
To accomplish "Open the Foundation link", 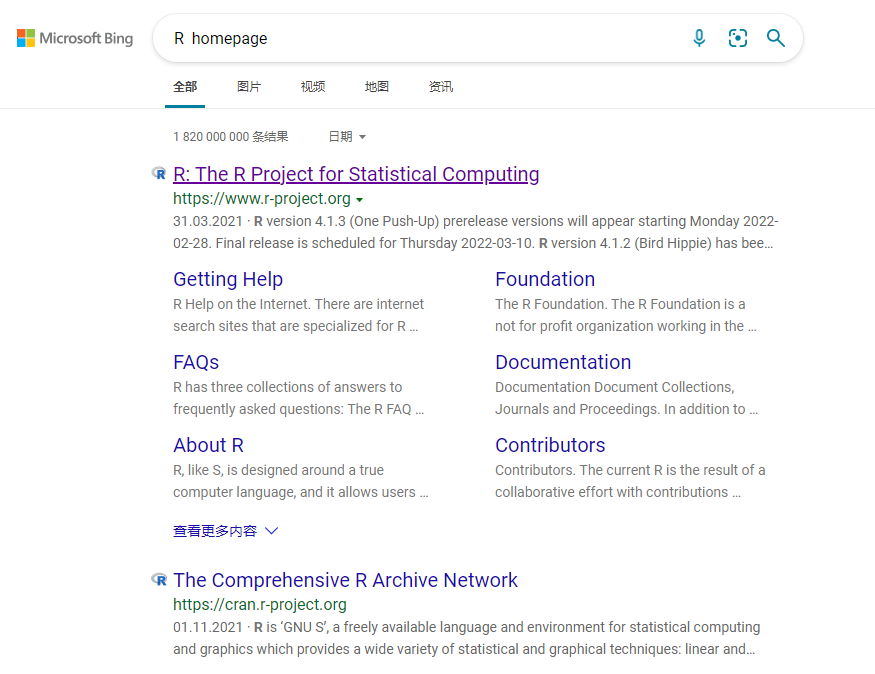I will (x=545, y=279).
